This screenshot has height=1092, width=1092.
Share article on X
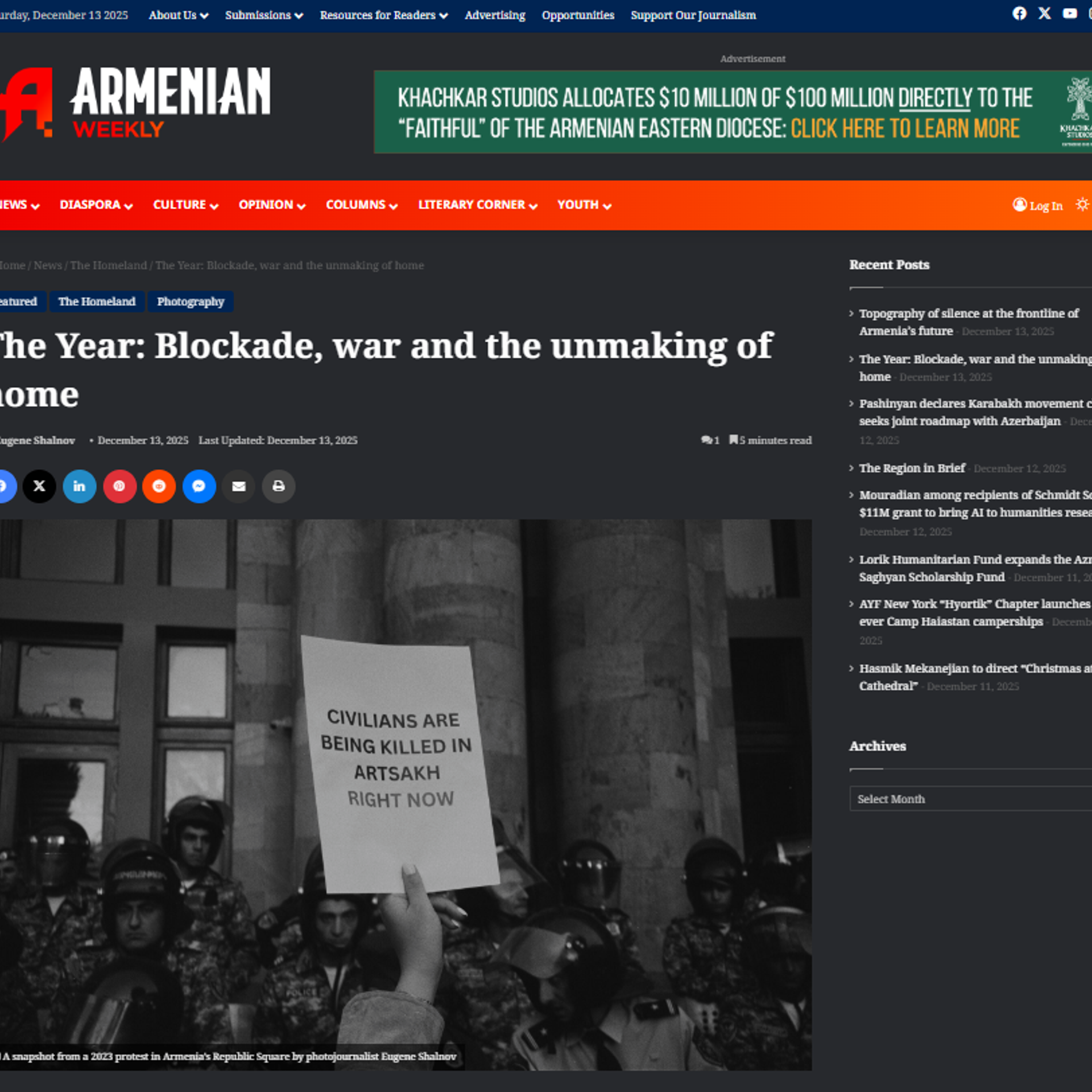pyautogui.click(x=39, y=486)
